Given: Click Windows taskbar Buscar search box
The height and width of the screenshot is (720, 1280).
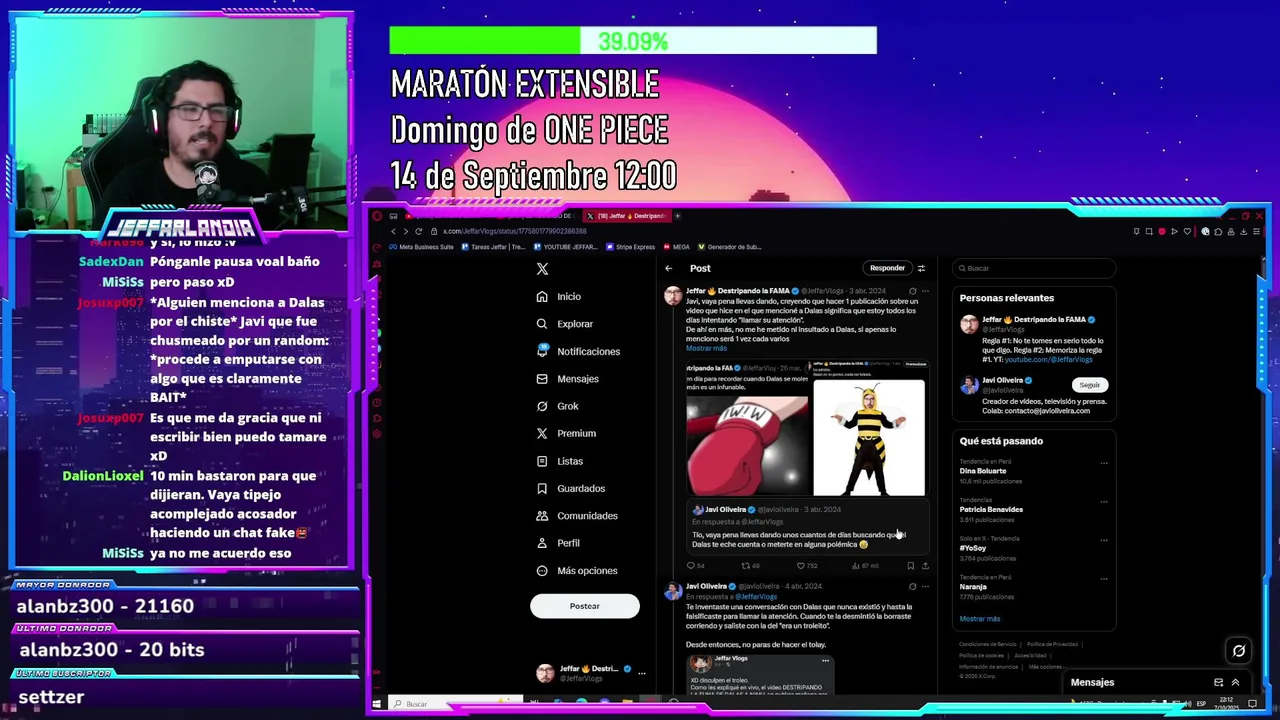Looking at the screenshot, I should point(455,704).
